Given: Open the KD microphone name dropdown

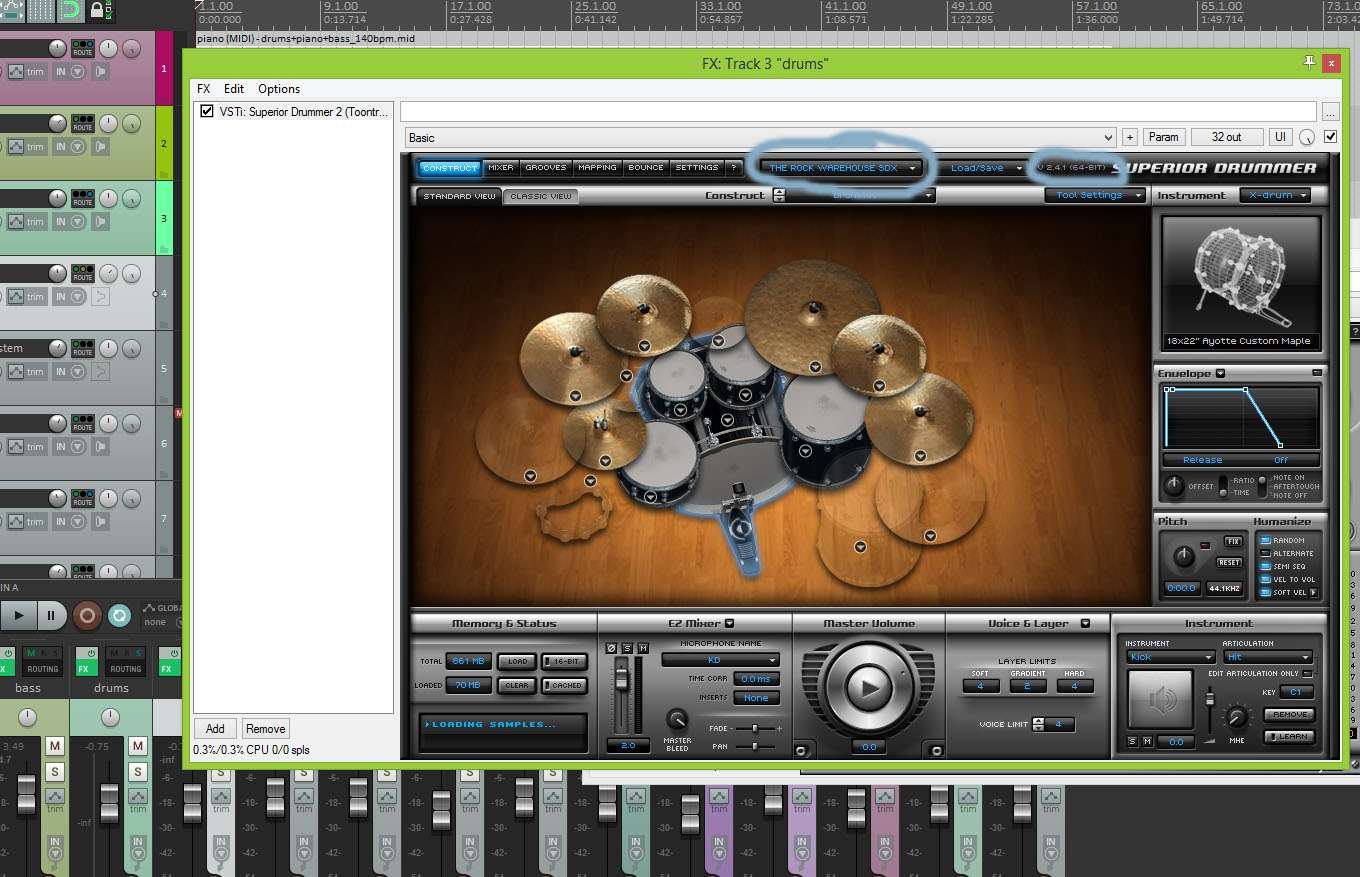Looking at the screenshot, I should pos(720,660).
